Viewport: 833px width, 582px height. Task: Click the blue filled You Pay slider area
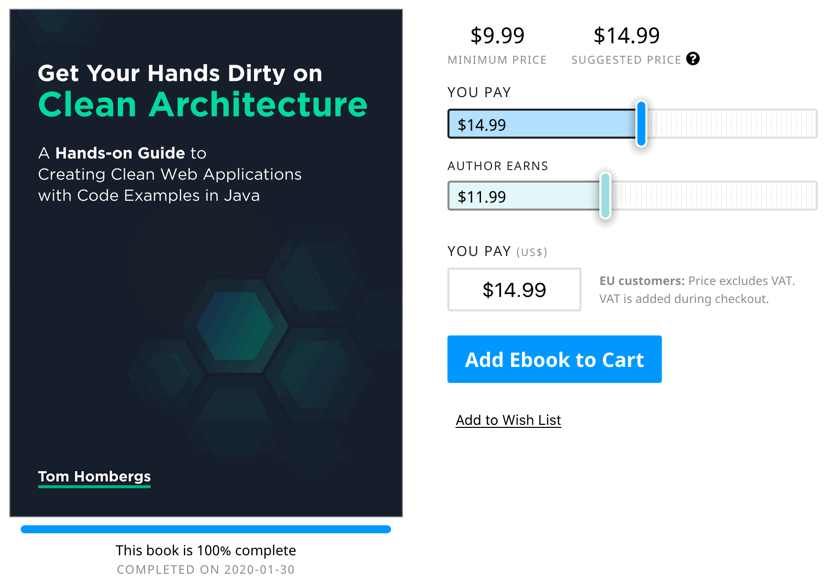tap(542, 124)
